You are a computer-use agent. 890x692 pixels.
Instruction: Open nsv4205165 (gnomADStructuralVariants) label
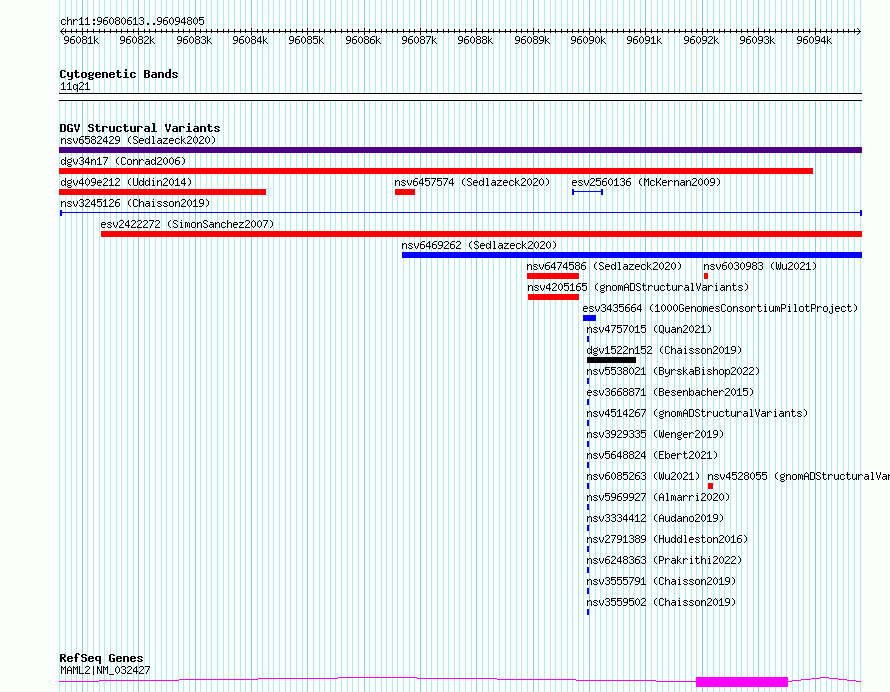(x=638, y=287)
